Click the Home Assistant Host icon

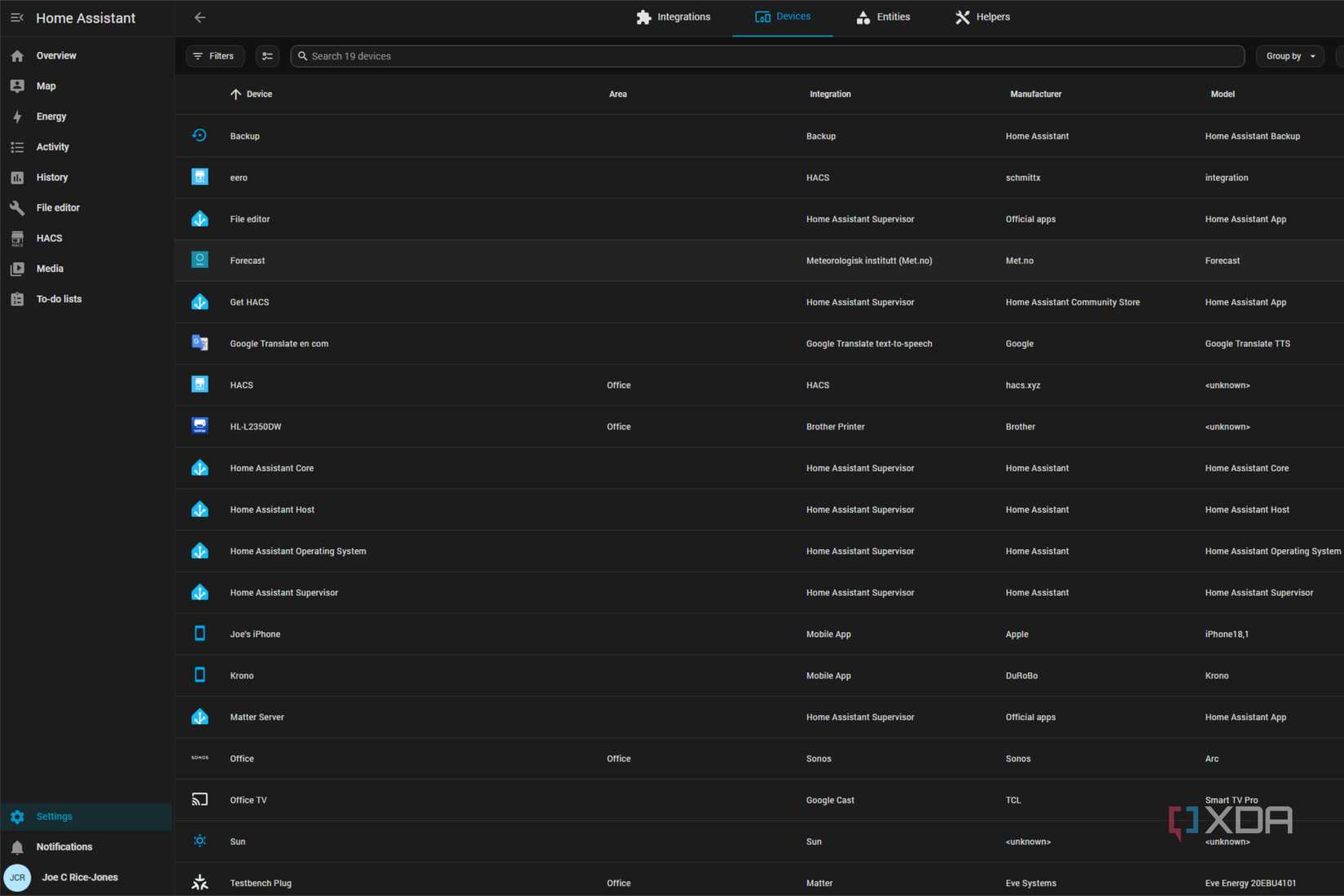coord(200,509)
